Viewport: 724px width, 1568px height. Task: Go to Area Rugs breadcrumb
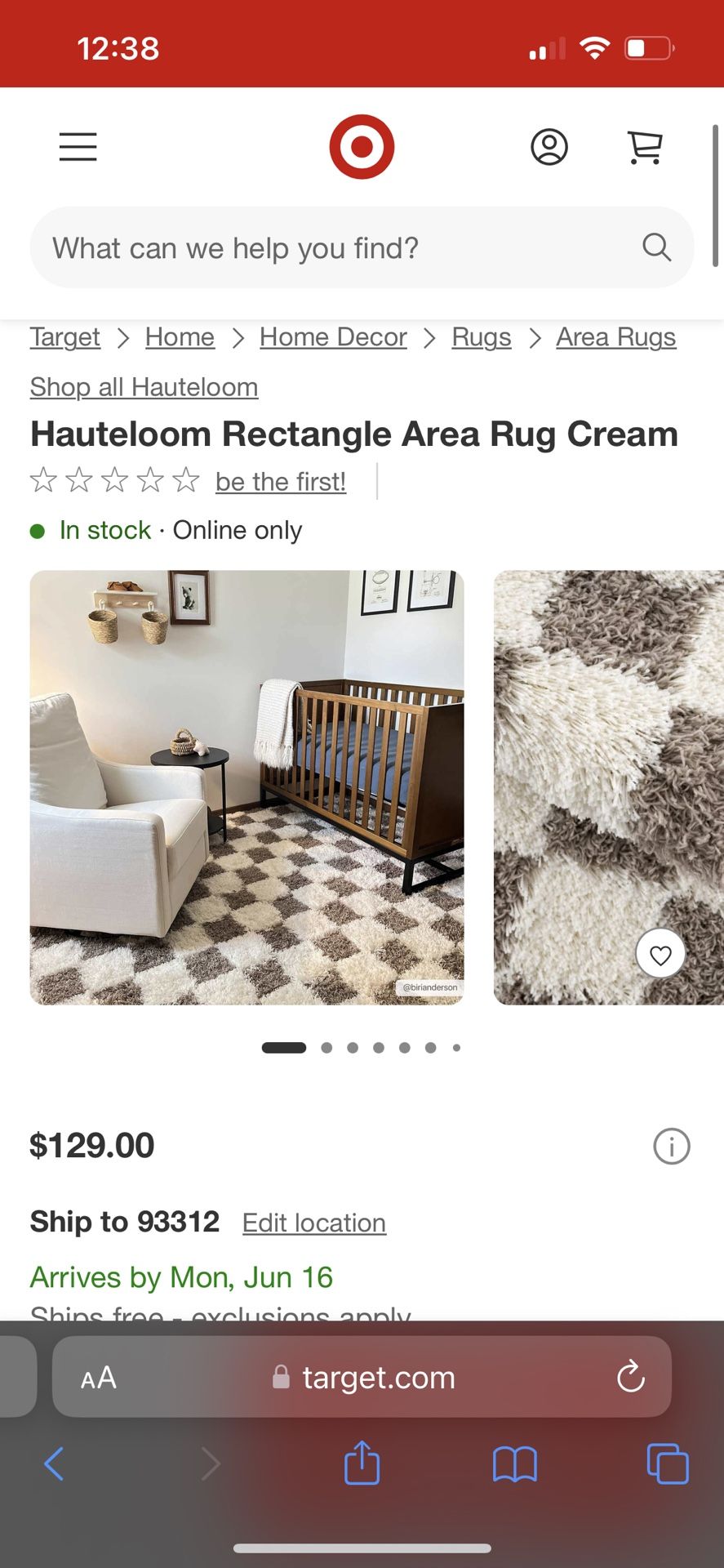point(616,337)
